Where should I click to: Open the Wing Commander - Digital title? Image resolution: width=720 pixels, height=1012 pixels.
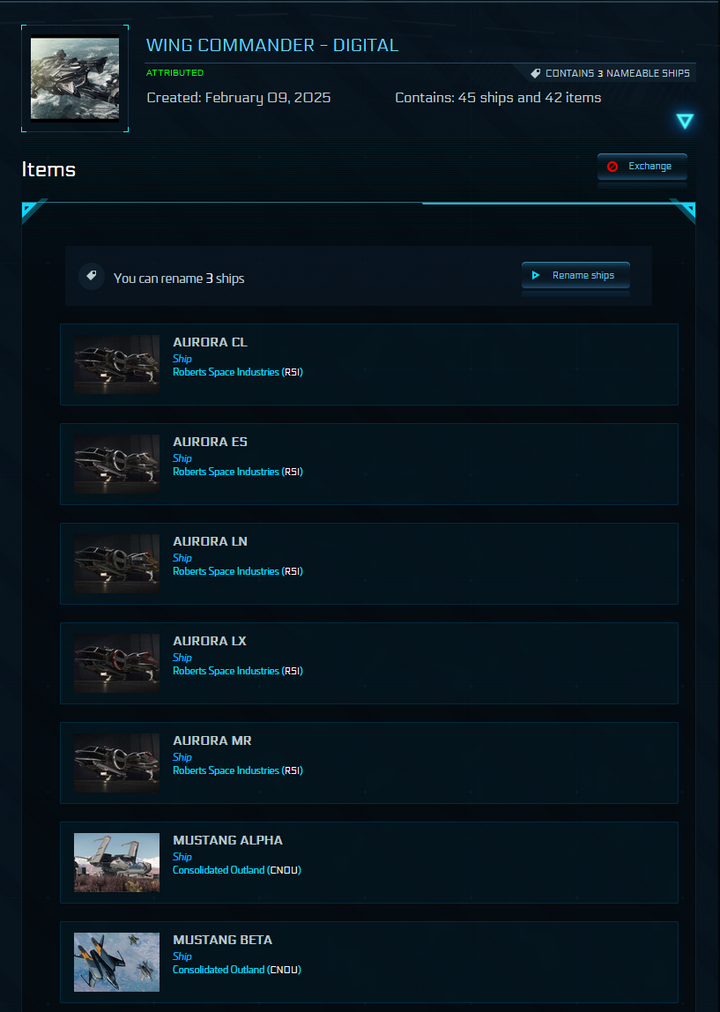coord(272,45)
